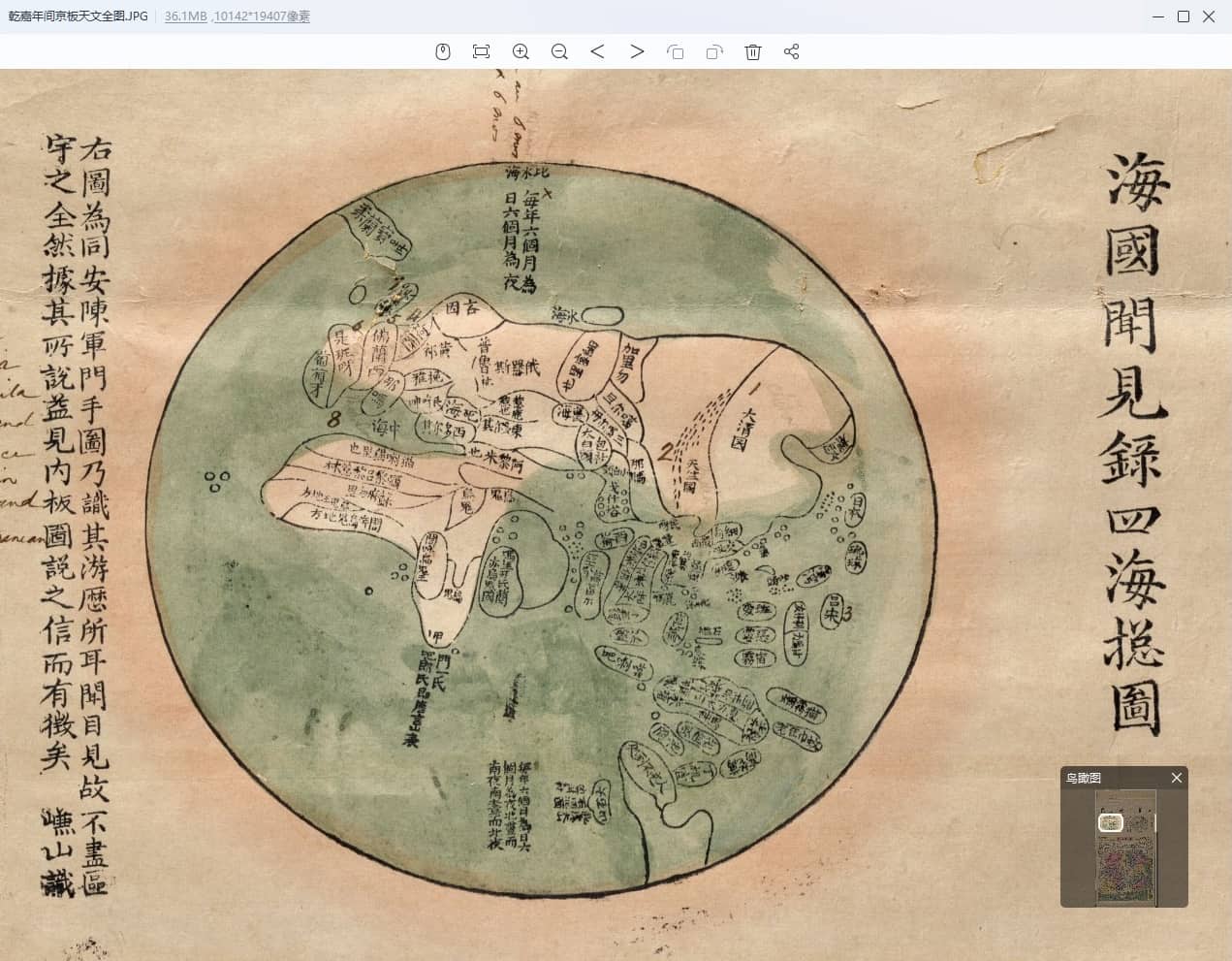Click the white viewport box in overview
The height and width of the screenshot is (961, 1232).
coord(1111,823)
